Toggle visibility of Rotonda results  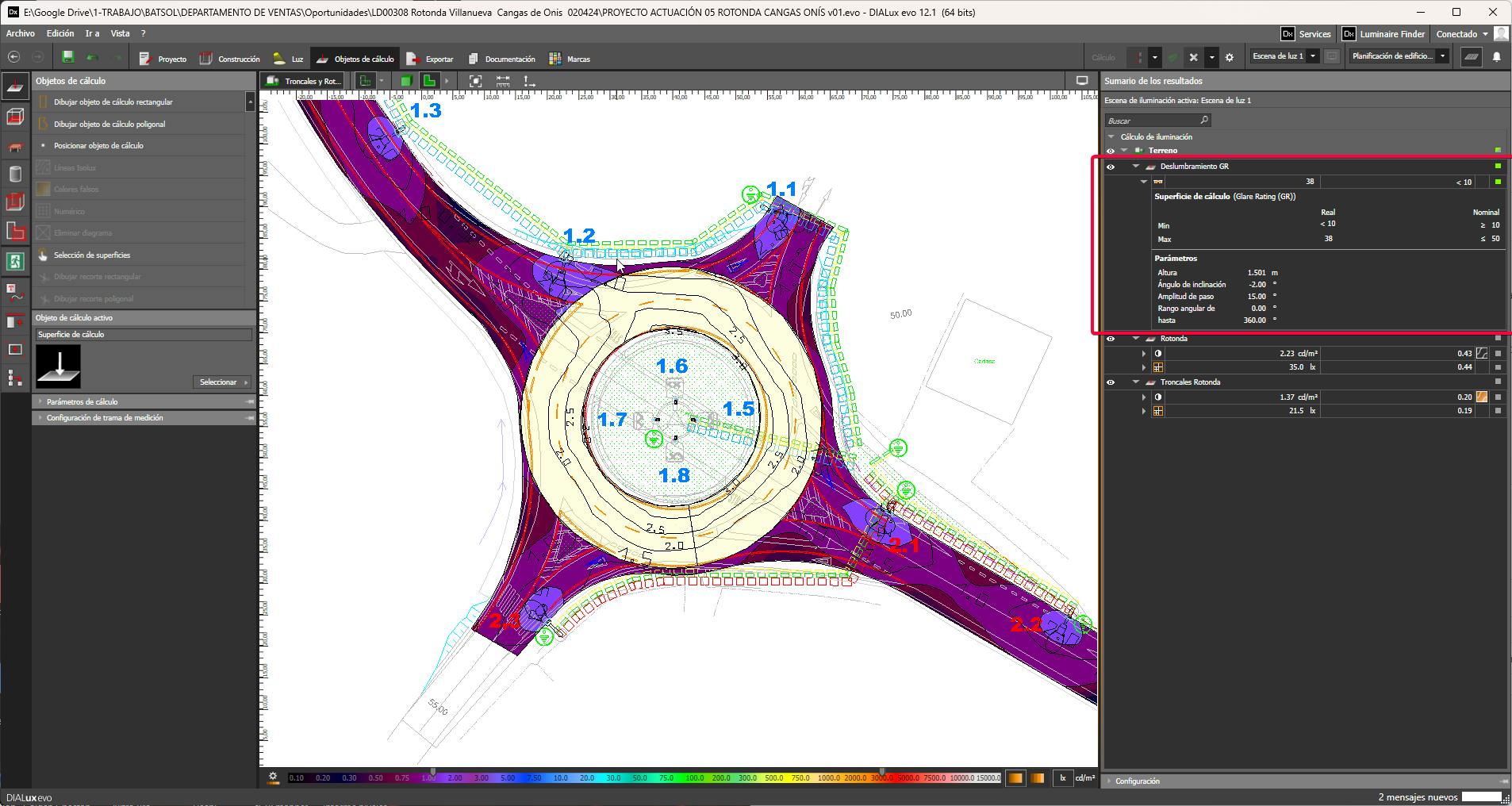click(x=1111, y=339)
